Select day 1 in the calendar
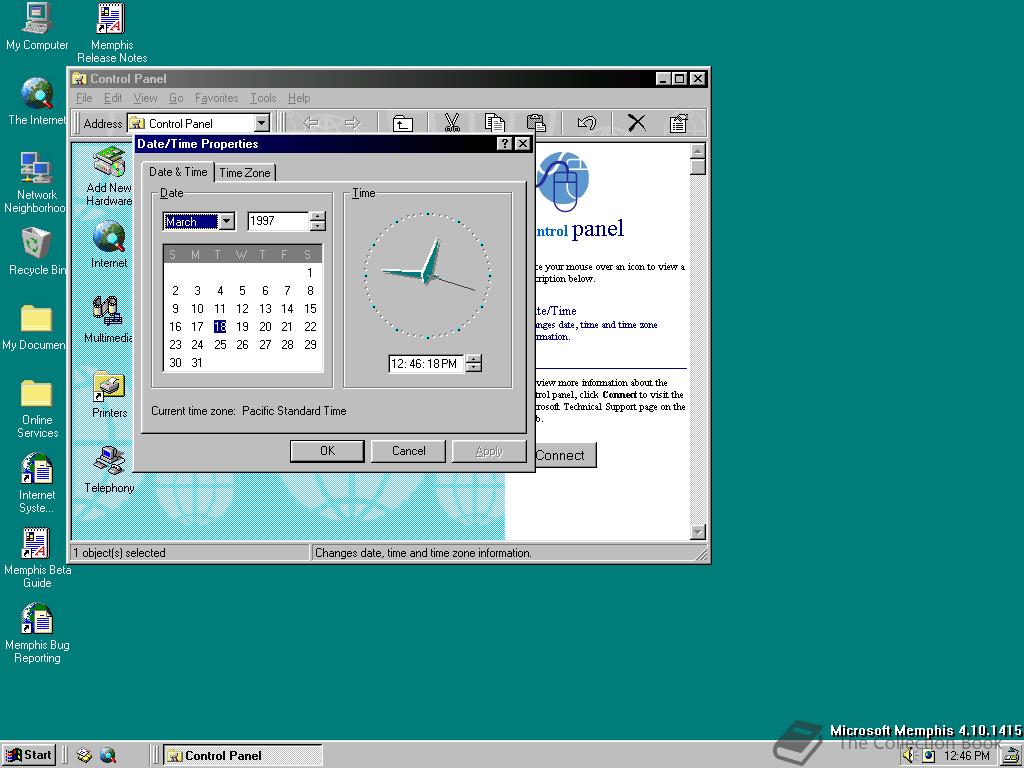 click(x=310, y=272)
